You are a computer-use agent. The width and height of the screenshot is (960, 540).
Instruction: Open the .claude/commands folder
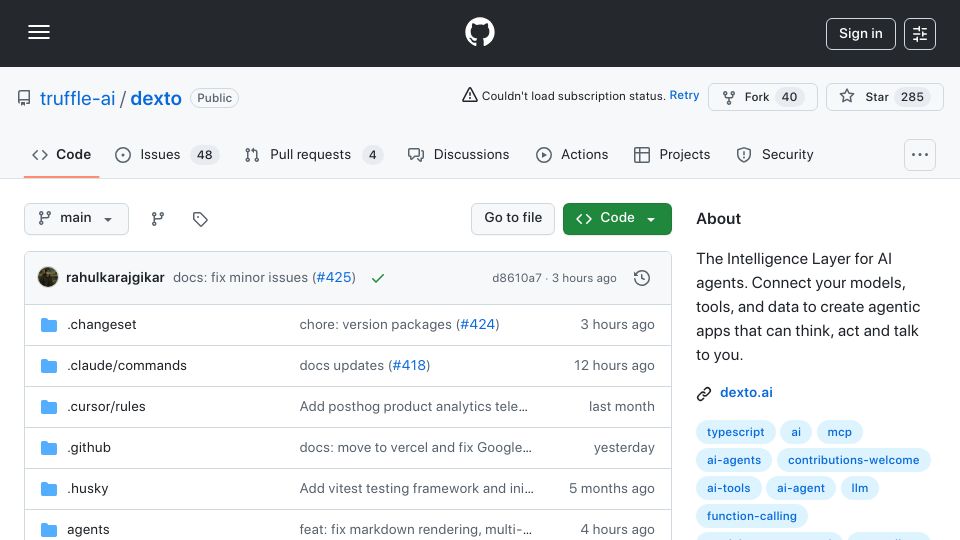click(127, 366)
